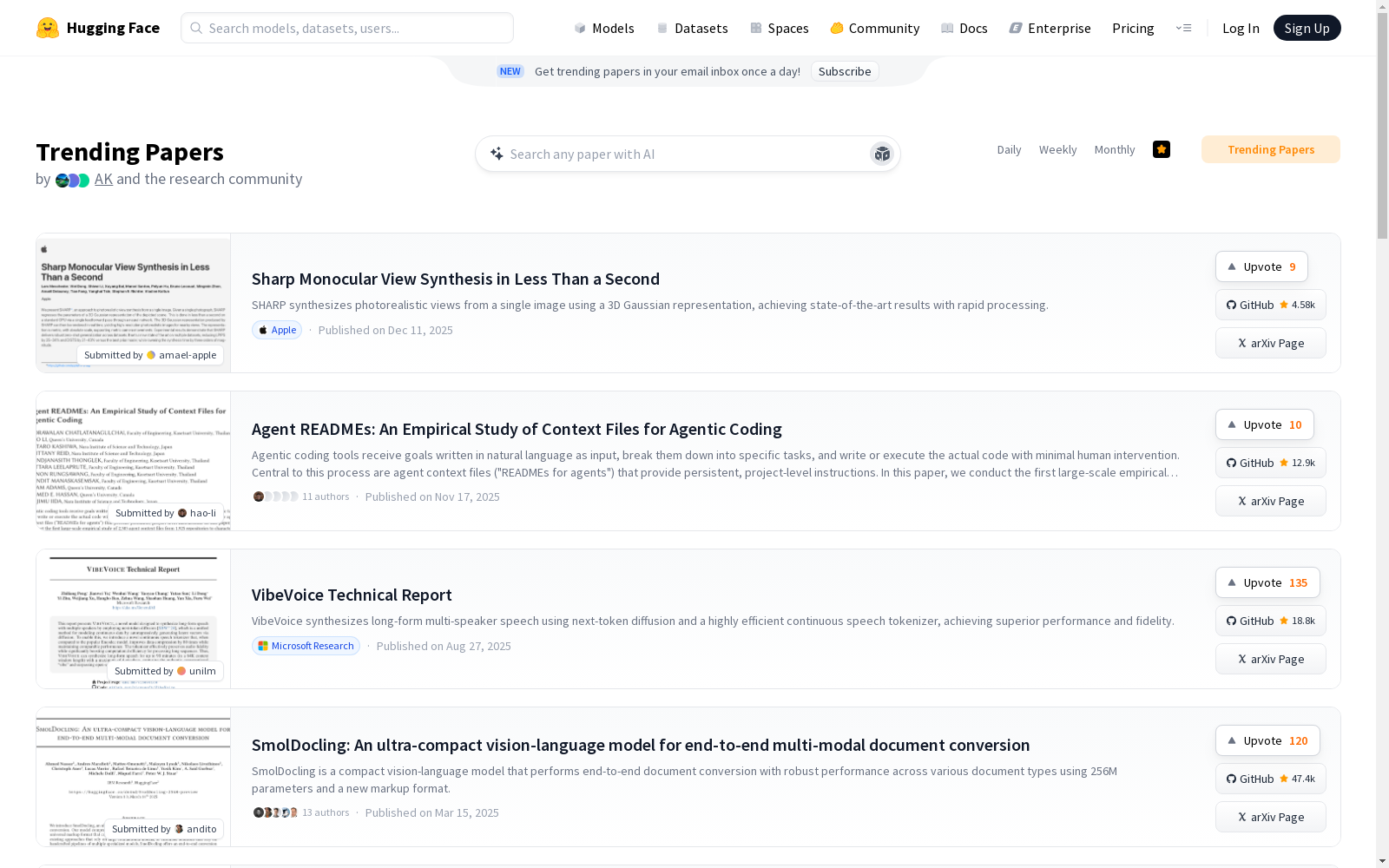Open the SmolDocling paper title
The height and width of the screenshot is (868, 1389).
click(641, 745)
